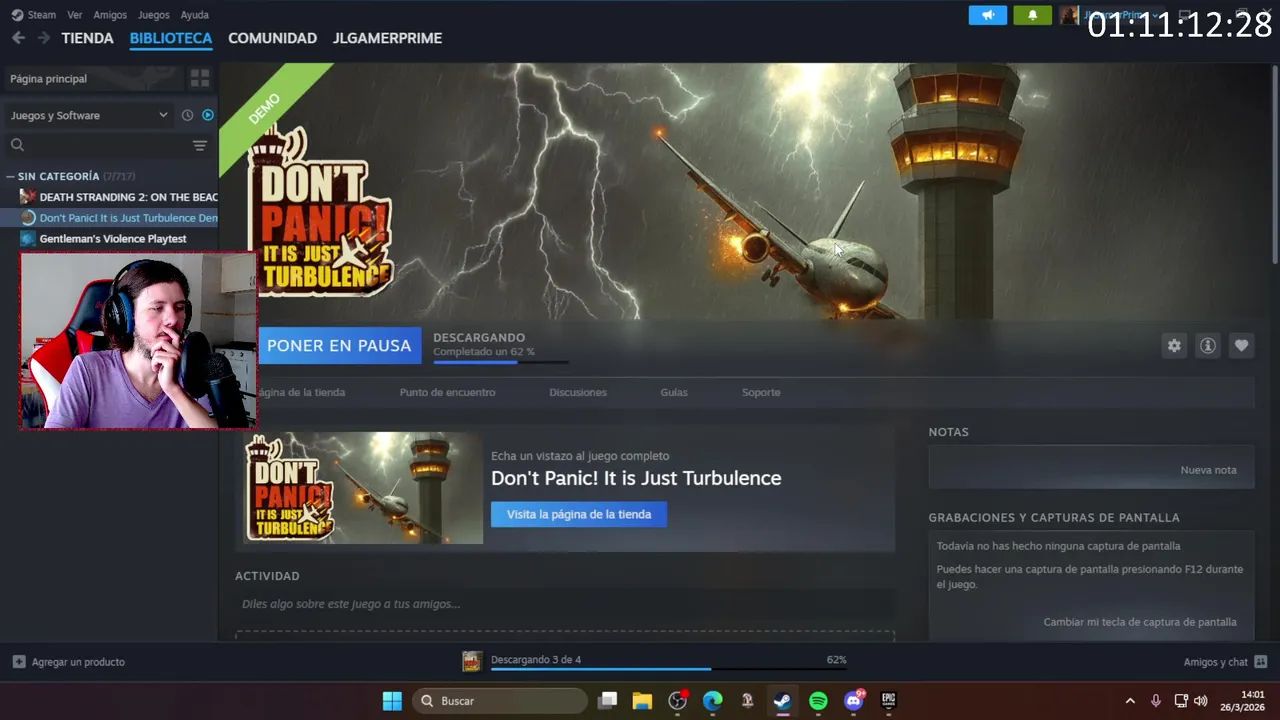Open the Steam menu
Image resolution: width=1280 pixels, height=720 pixels.
click(x=34, y=15)
